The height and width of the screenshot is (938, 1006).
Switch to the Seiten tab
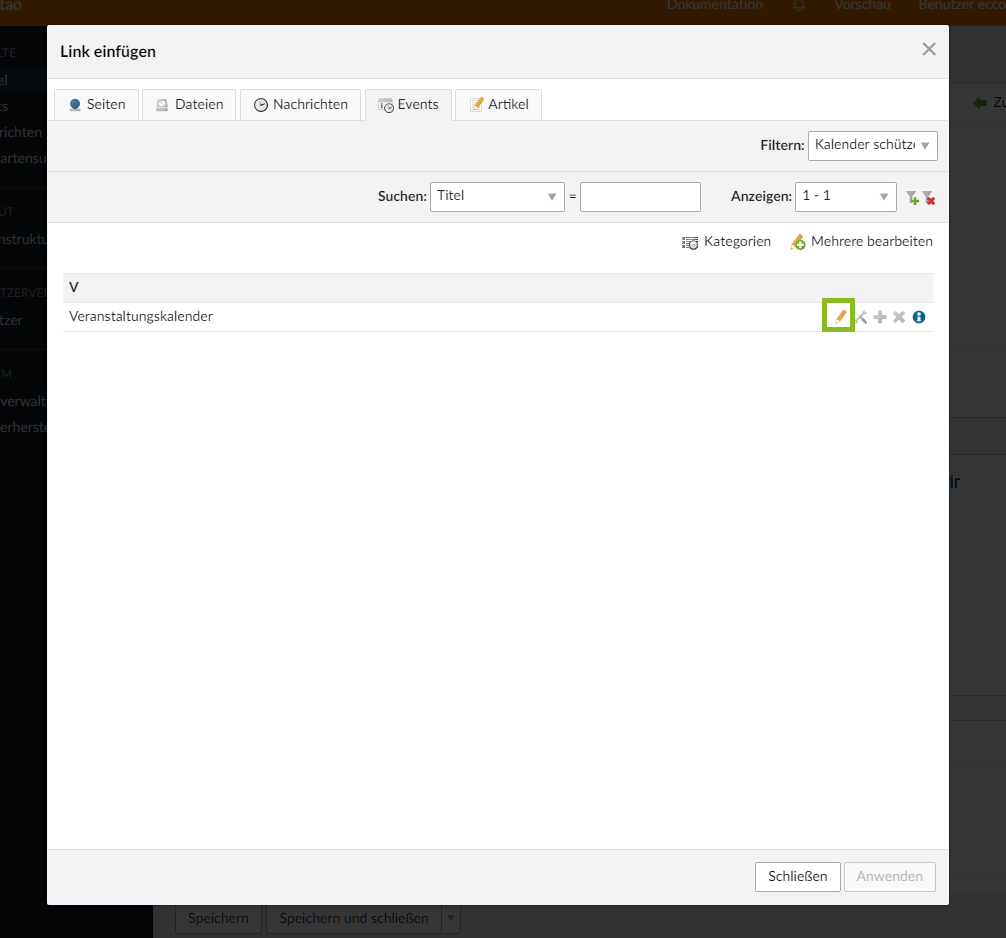pyautogui.click(x=96, y=105)
